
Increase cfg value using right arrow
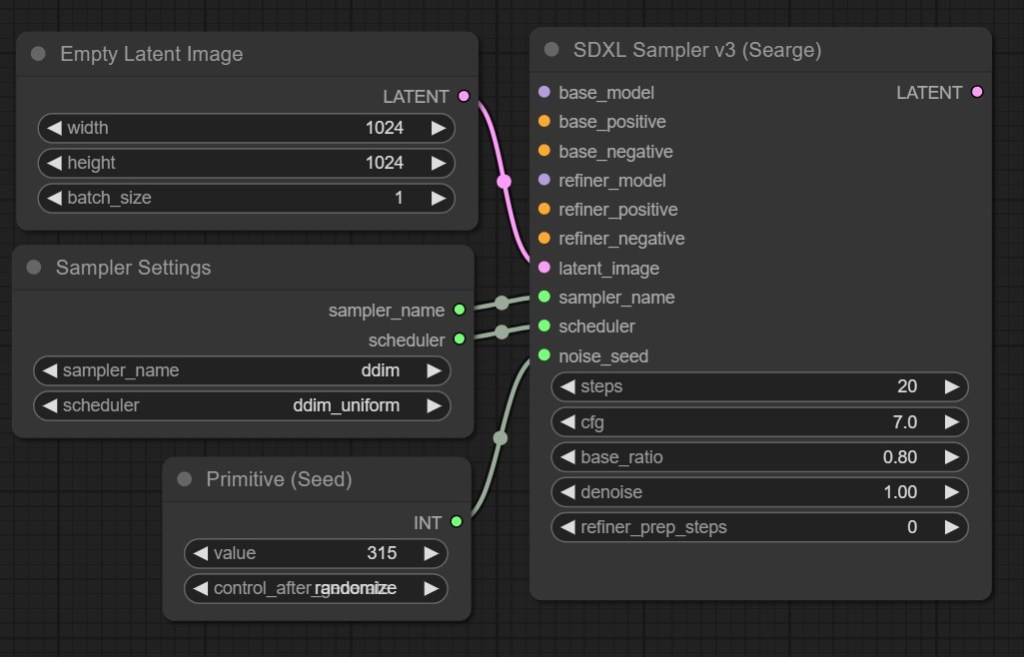coord(951,422)
